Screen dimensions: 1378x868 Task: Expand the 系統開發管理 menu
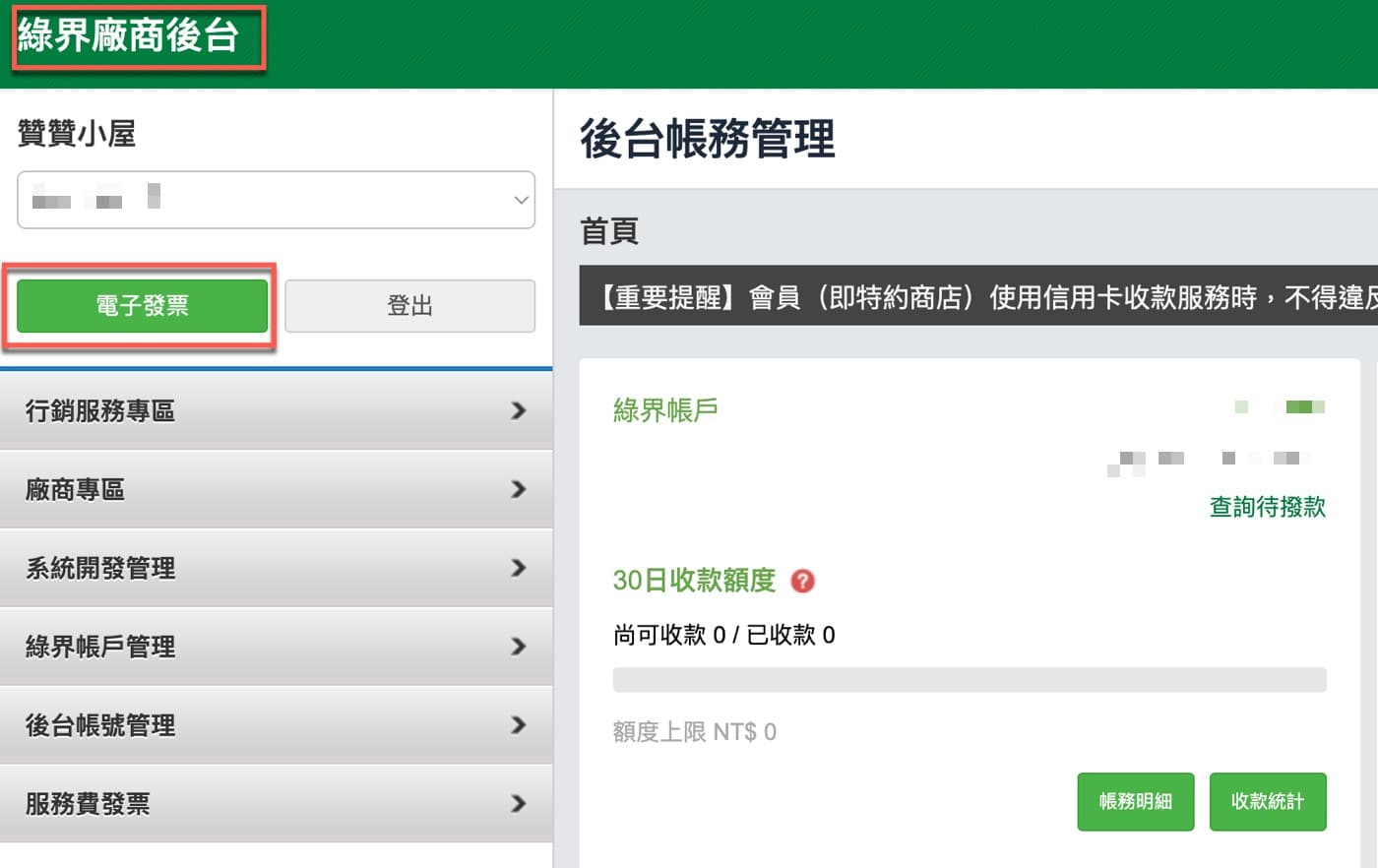[276, 568]
